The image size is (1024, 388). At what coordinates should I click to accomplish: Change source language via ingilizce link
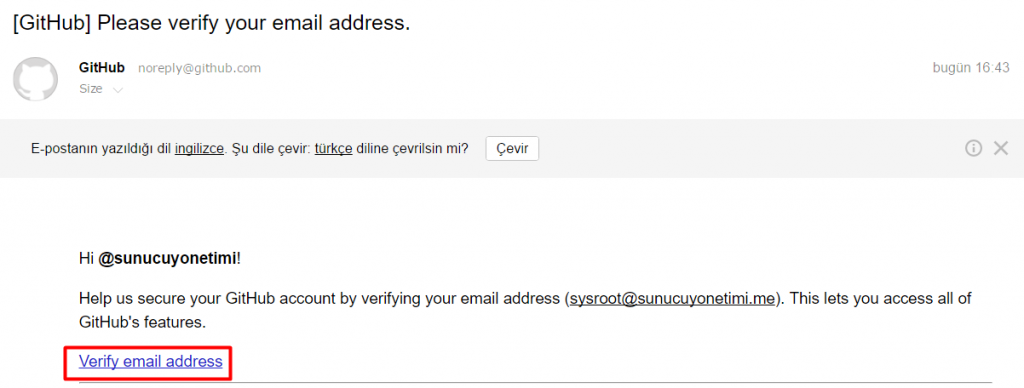(x=199, y=148)
